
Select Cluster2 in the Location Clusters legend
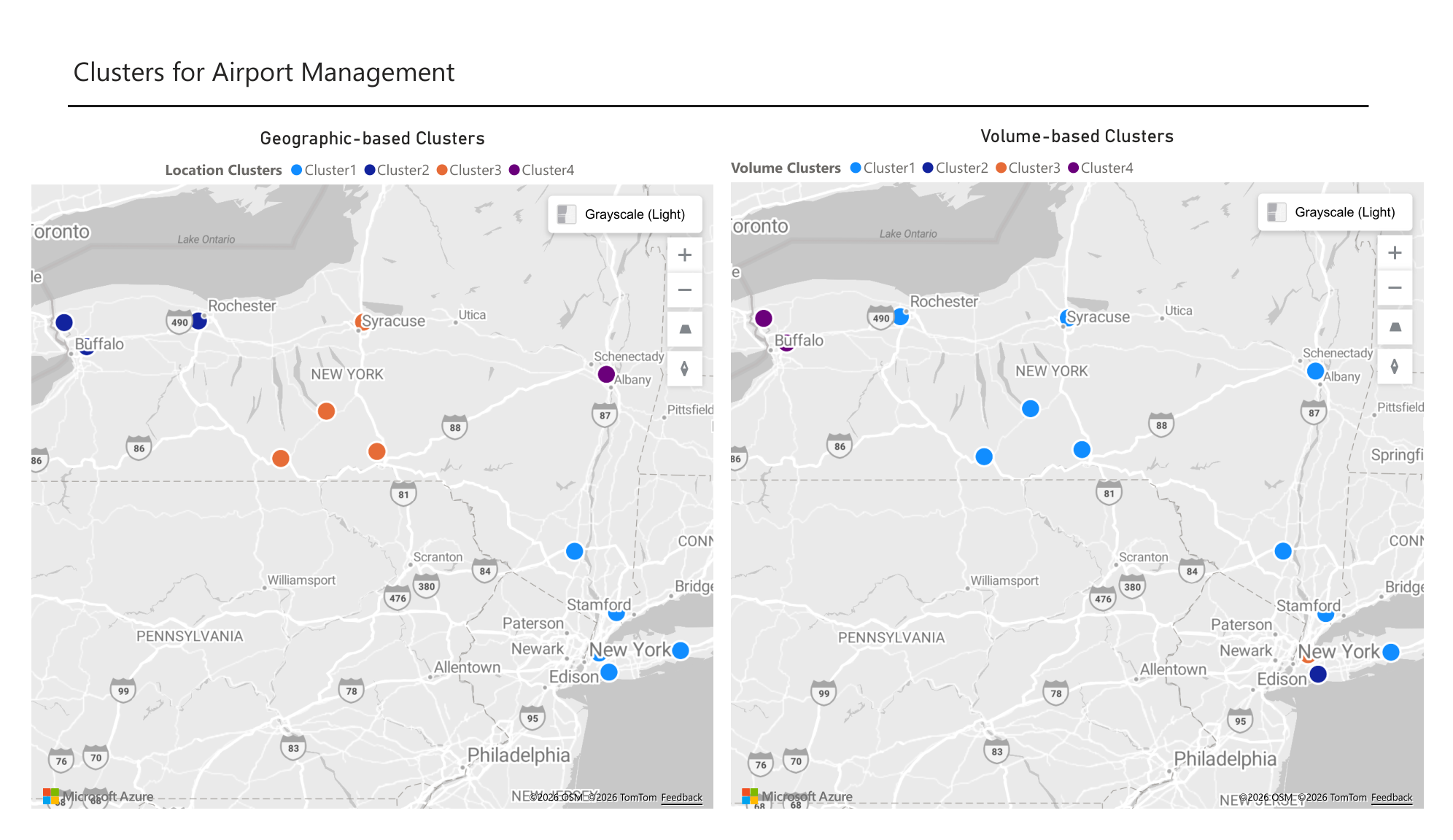click(397, 170)
